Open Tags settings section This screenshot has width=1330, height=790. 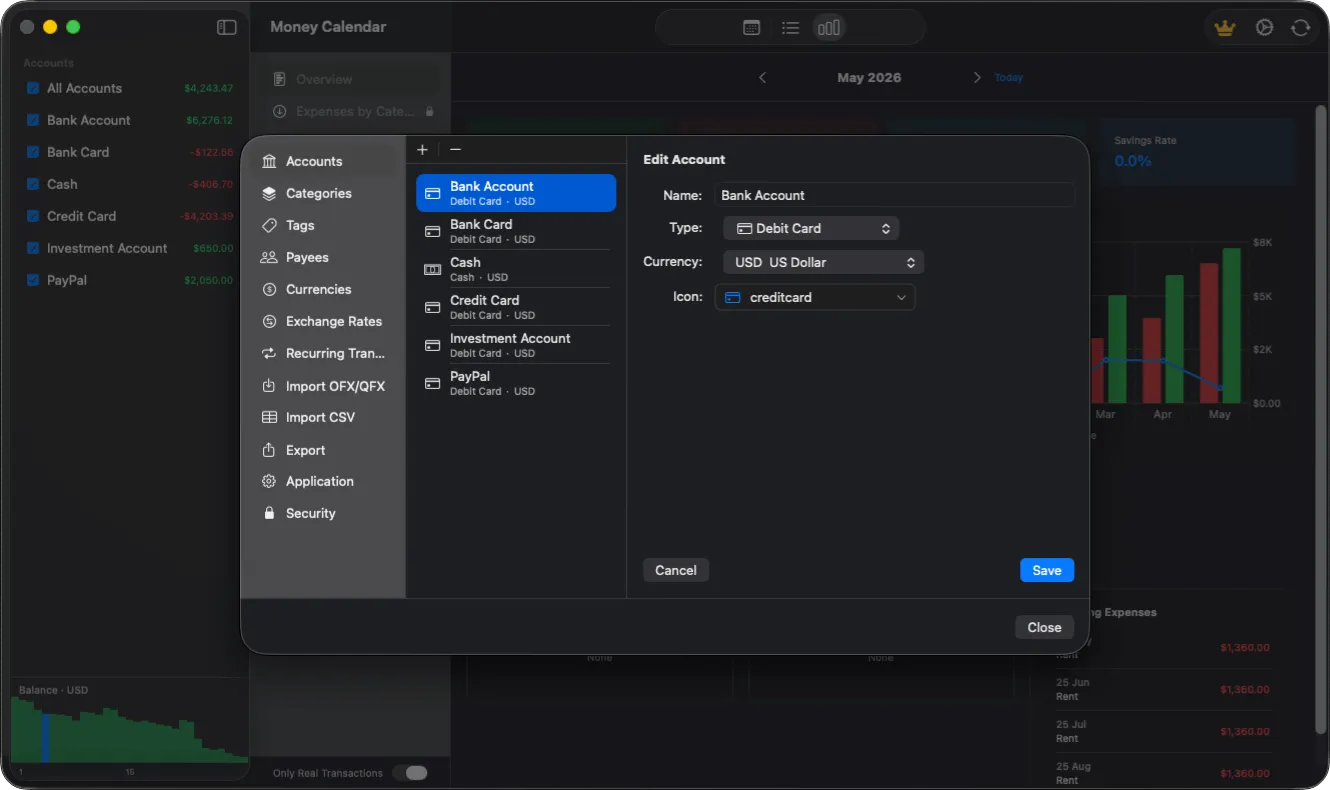pos(323,225)
